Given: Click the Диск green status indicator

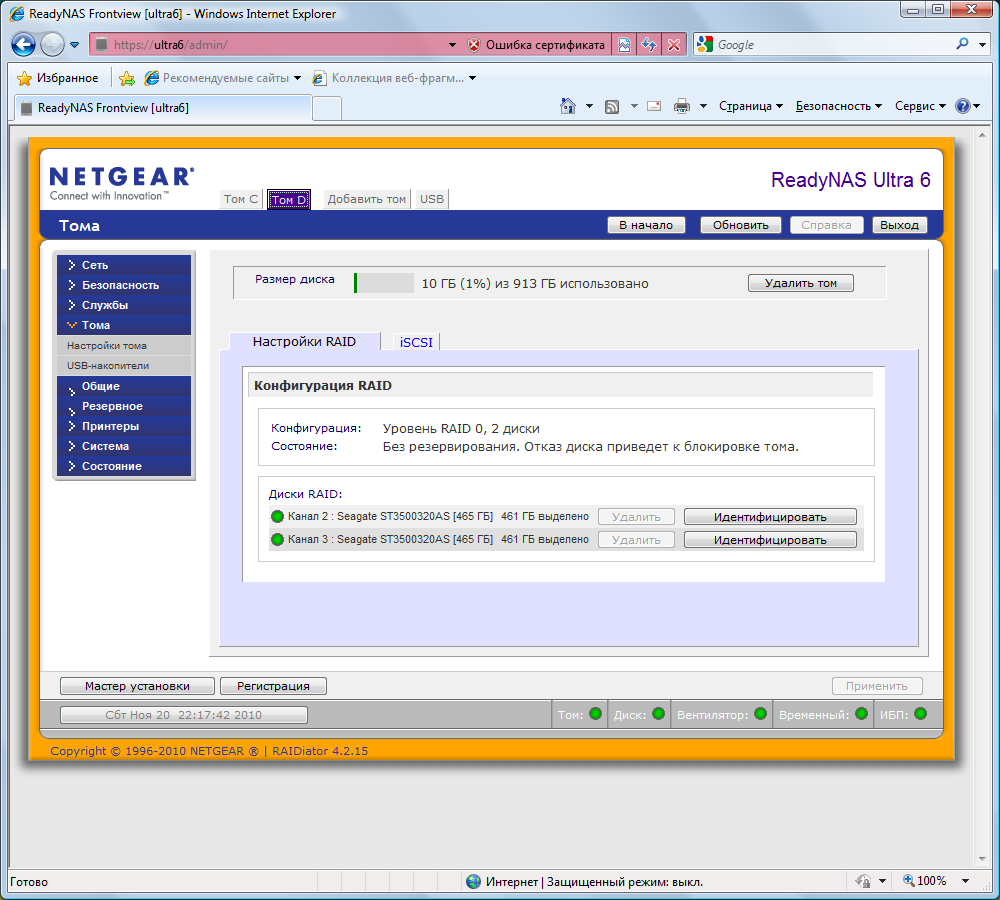Looking at the screenshot, I should (x=659, y=714).
